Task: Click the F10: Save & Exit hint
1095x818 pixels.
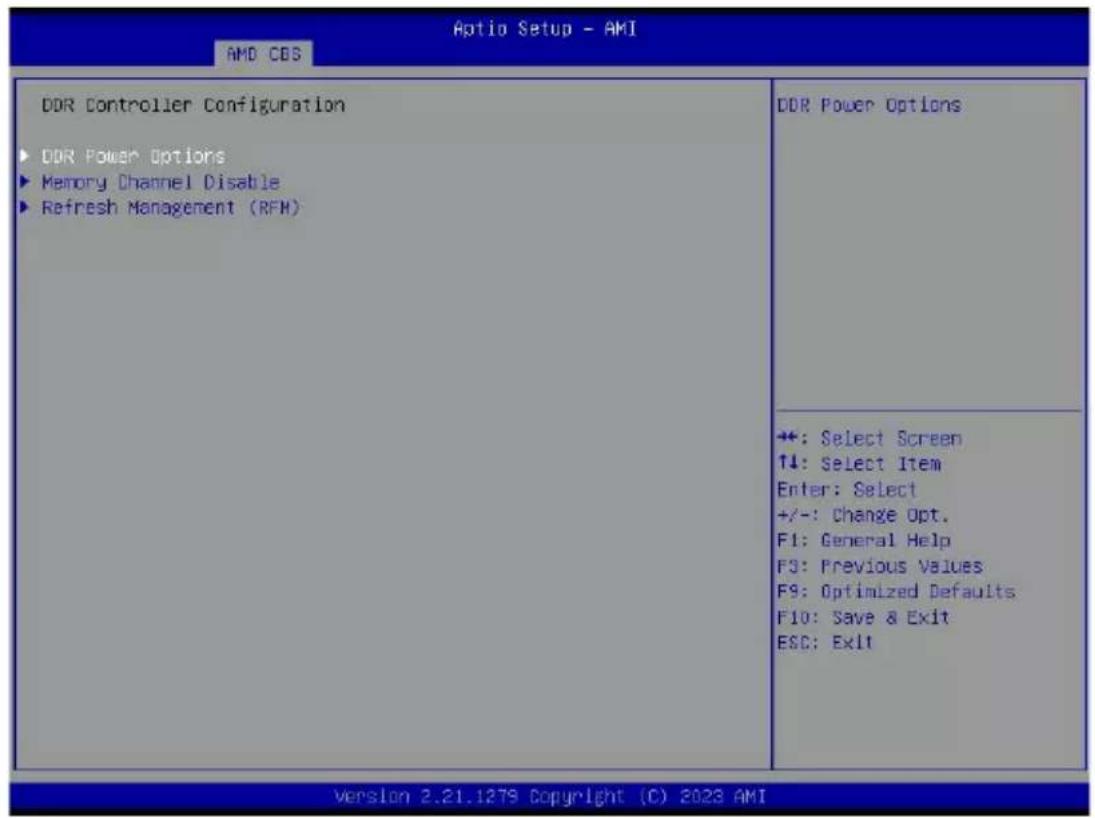Action: click(864, 618)
